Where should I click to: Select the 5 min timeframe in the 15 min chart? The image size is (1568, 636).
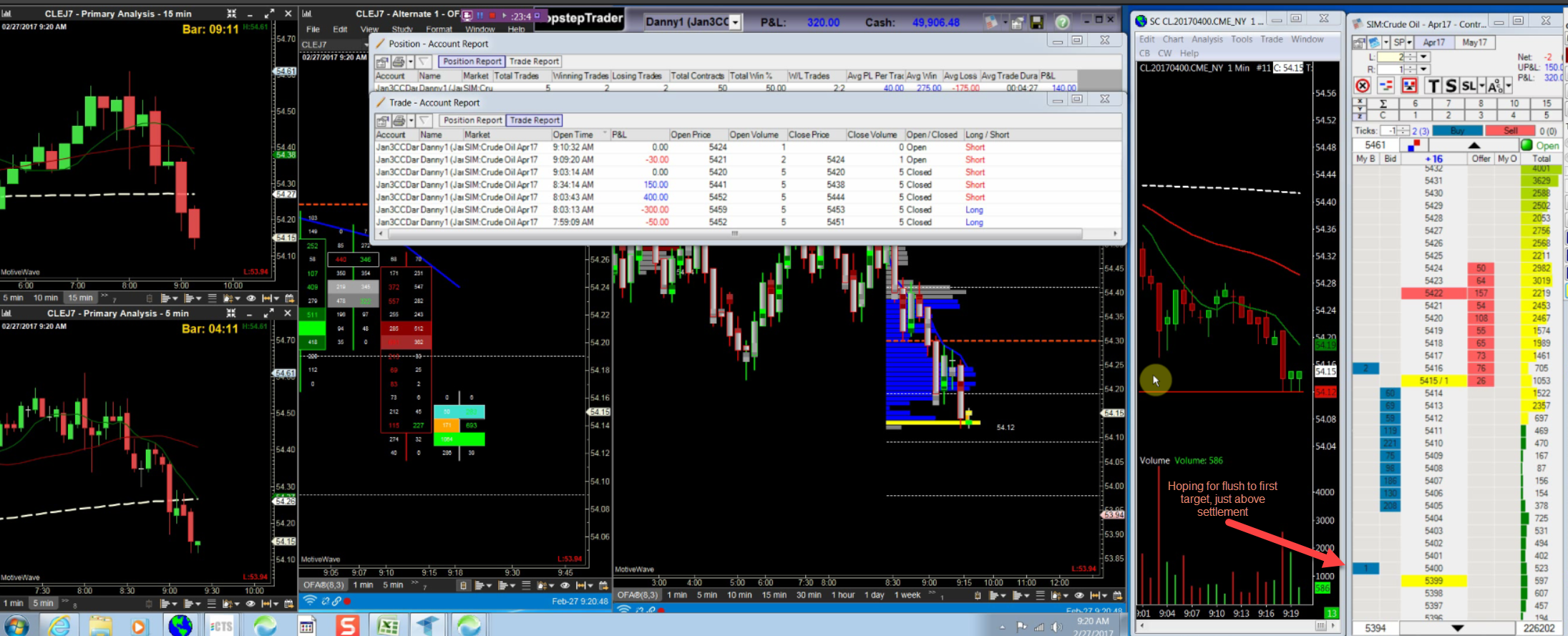point(13,298)
